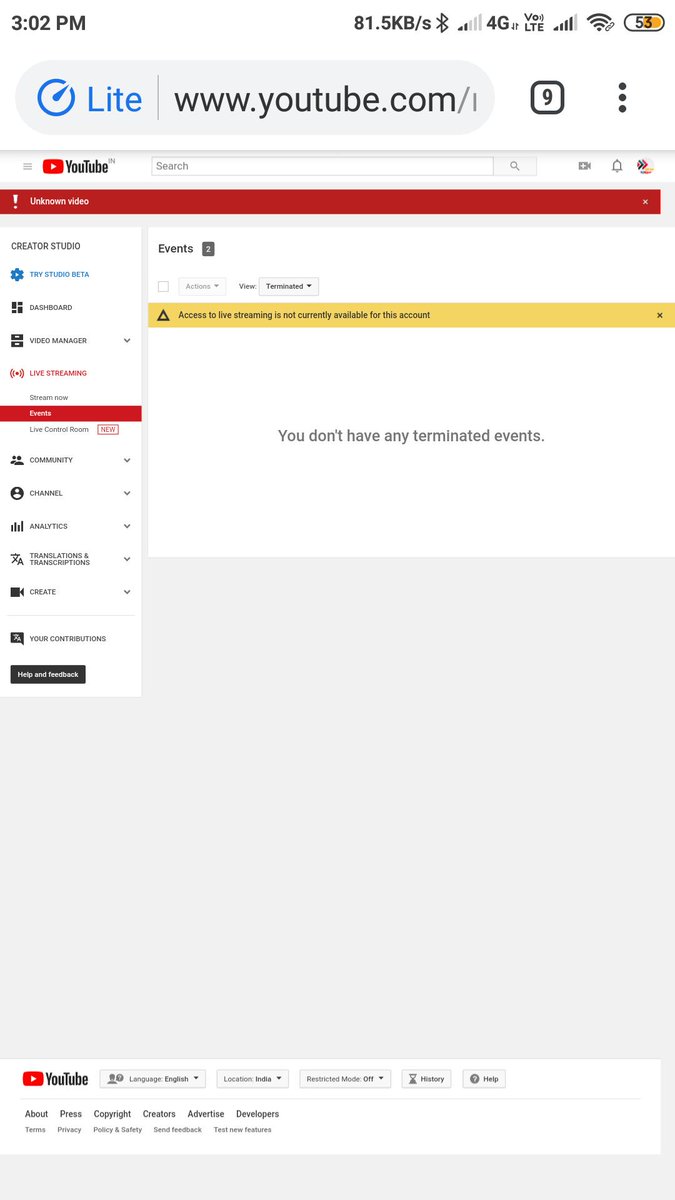Image resolution: width=675 pixels, height=1200 pixels.
Task: Open the Restricted Mode: Off dropdown
Action: click(345, 1079)
